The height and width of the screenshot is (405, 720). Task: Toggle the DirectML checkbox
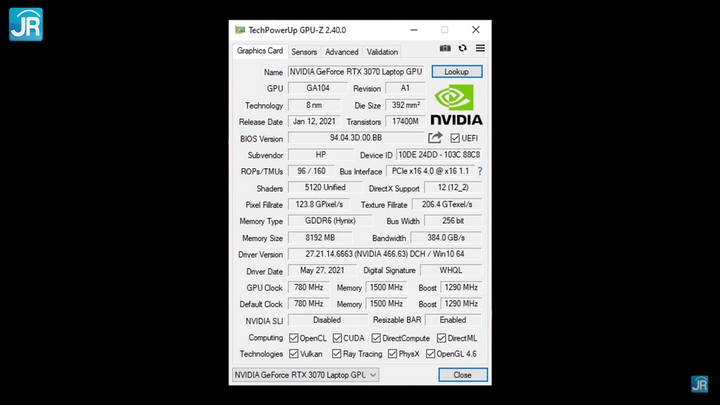coord(441,338)
